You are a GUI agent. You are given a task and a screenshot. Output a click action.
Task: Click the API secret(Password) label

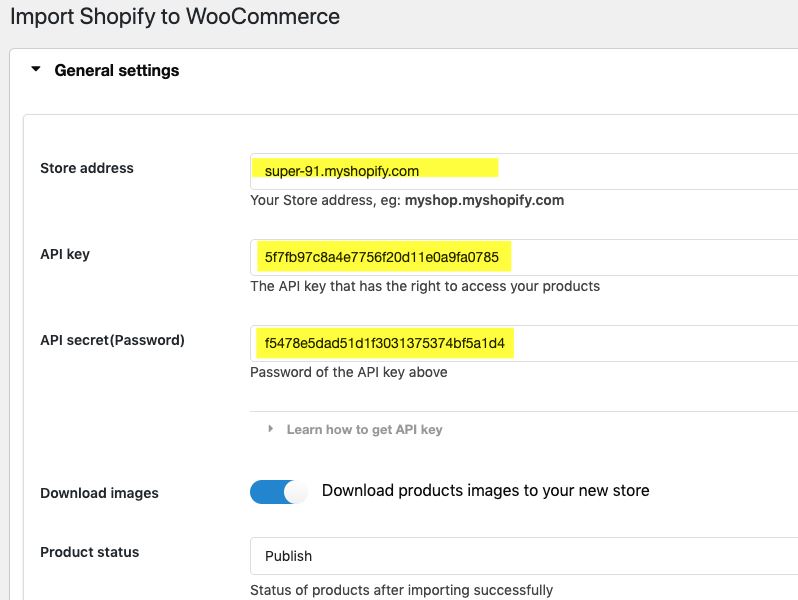(x=112, y=340)
